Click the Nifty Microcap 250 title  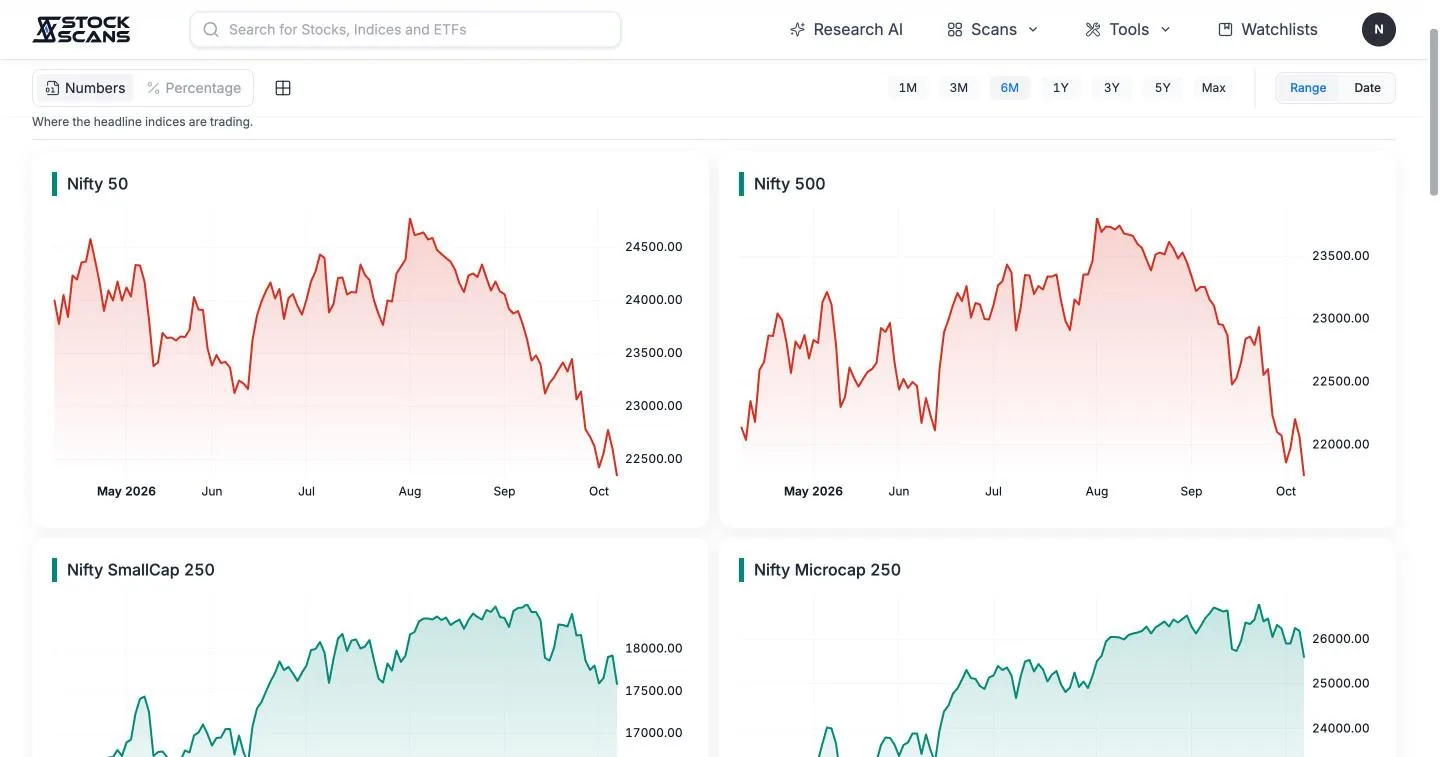coord(827,570)
